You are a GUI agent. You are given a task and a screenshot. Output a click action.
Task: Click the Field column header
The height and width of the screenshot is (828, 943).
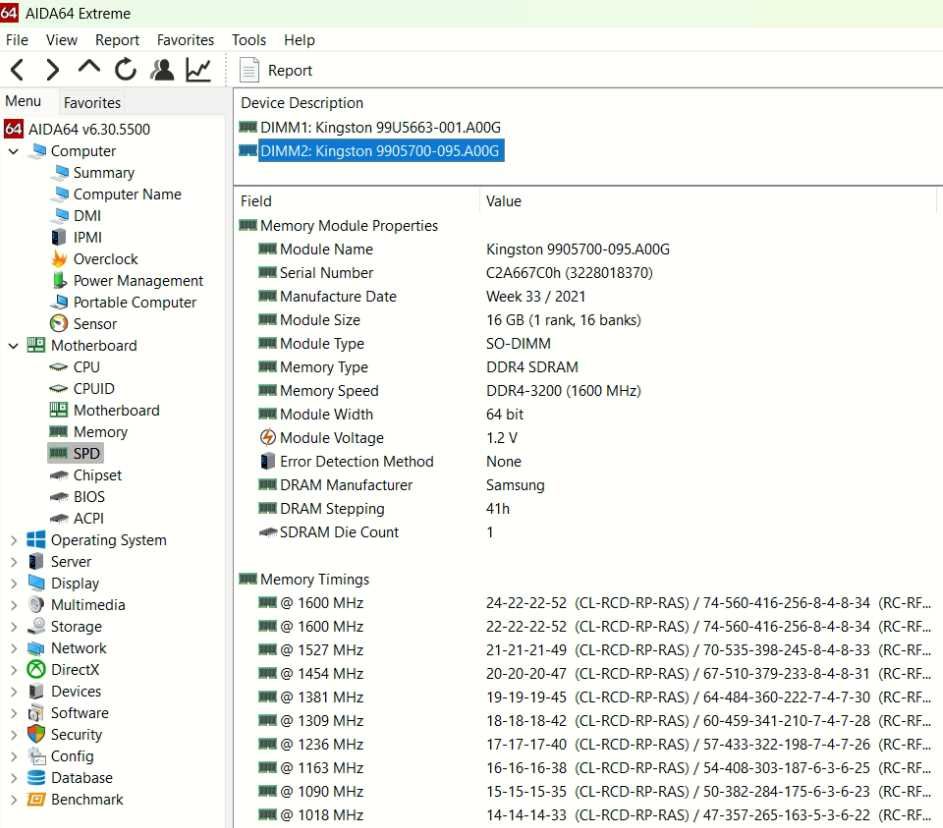(256, 201)
